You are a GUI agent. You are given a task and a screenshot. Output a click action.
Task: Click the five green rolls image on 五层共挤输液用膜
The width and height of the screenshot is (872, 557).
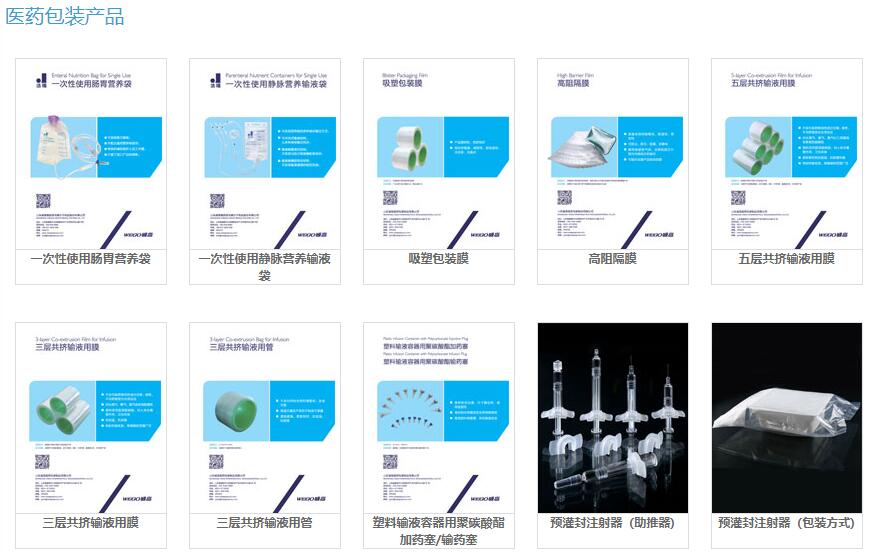758,147
